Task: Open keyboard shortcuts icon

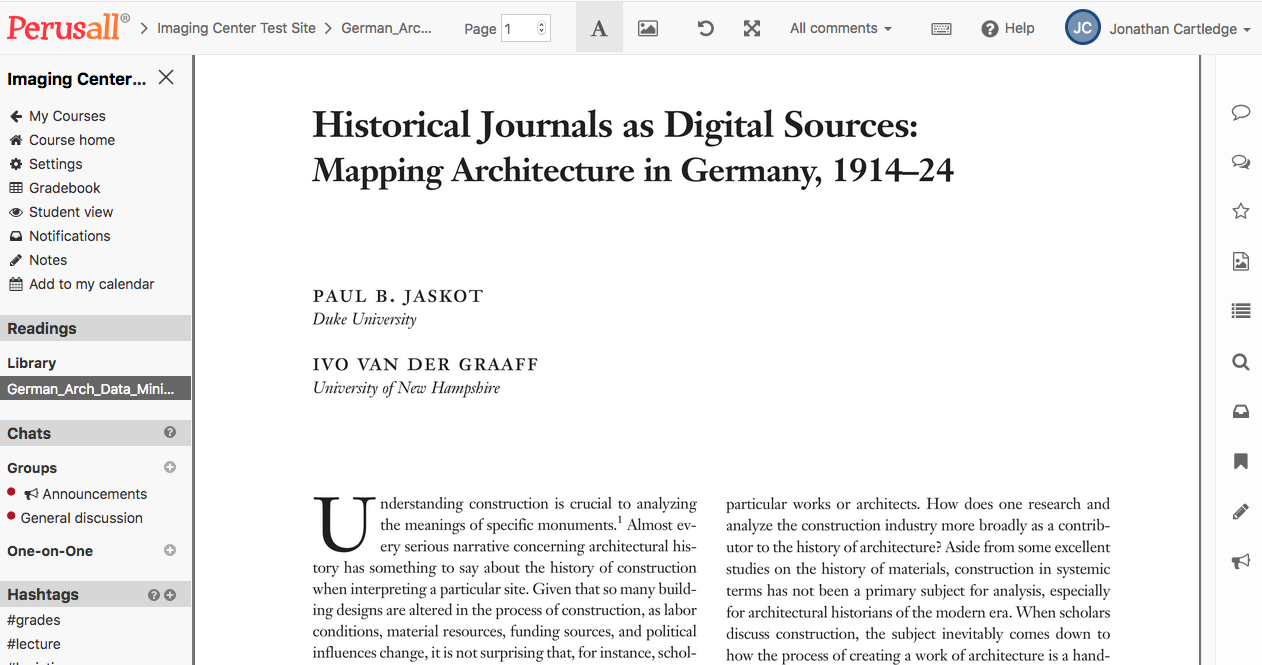Action: [941, 29]
